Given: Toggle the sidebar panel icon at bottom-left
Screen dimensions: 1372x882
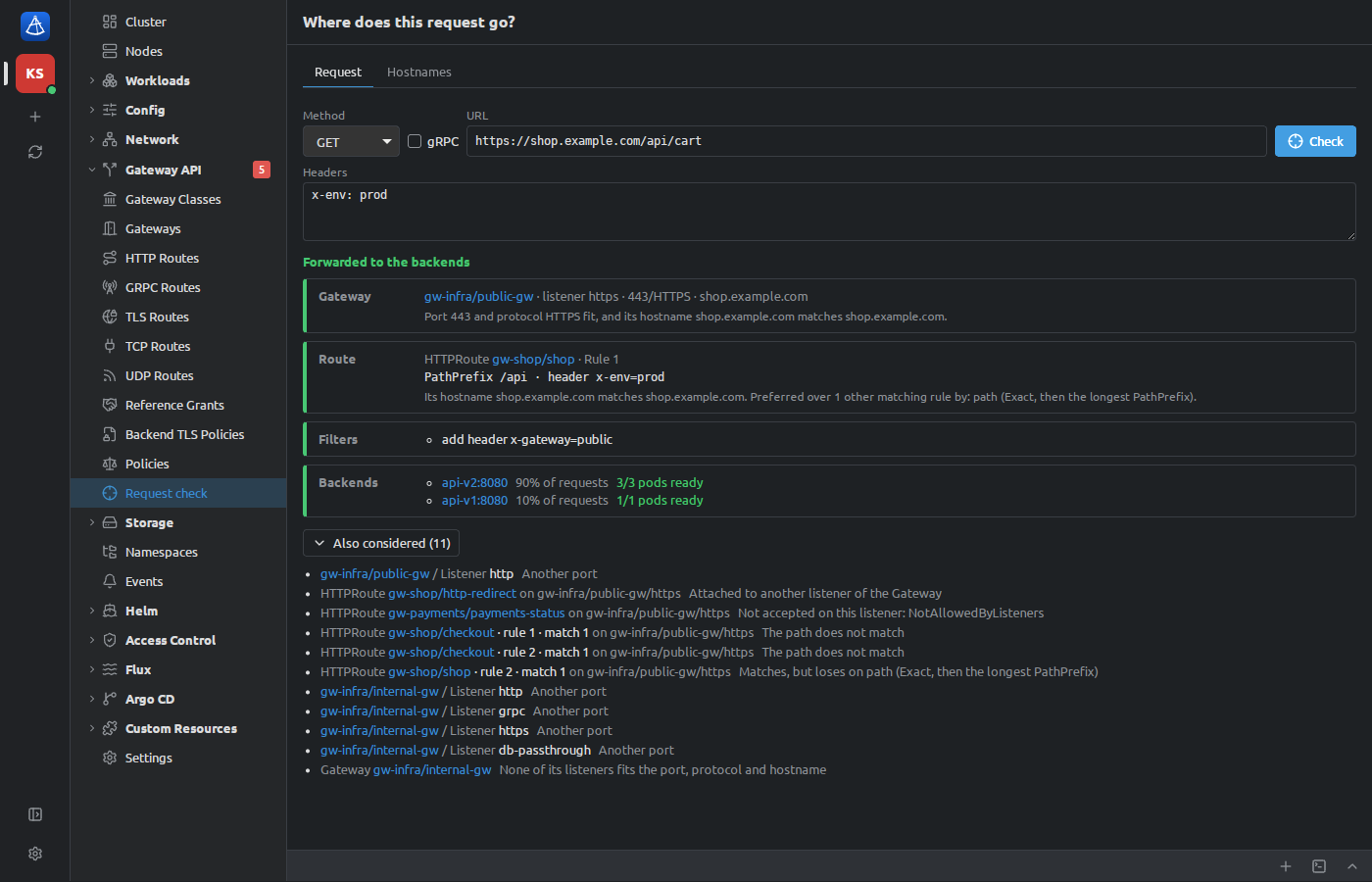Looking at the screenshot, I should pos(35,814).
